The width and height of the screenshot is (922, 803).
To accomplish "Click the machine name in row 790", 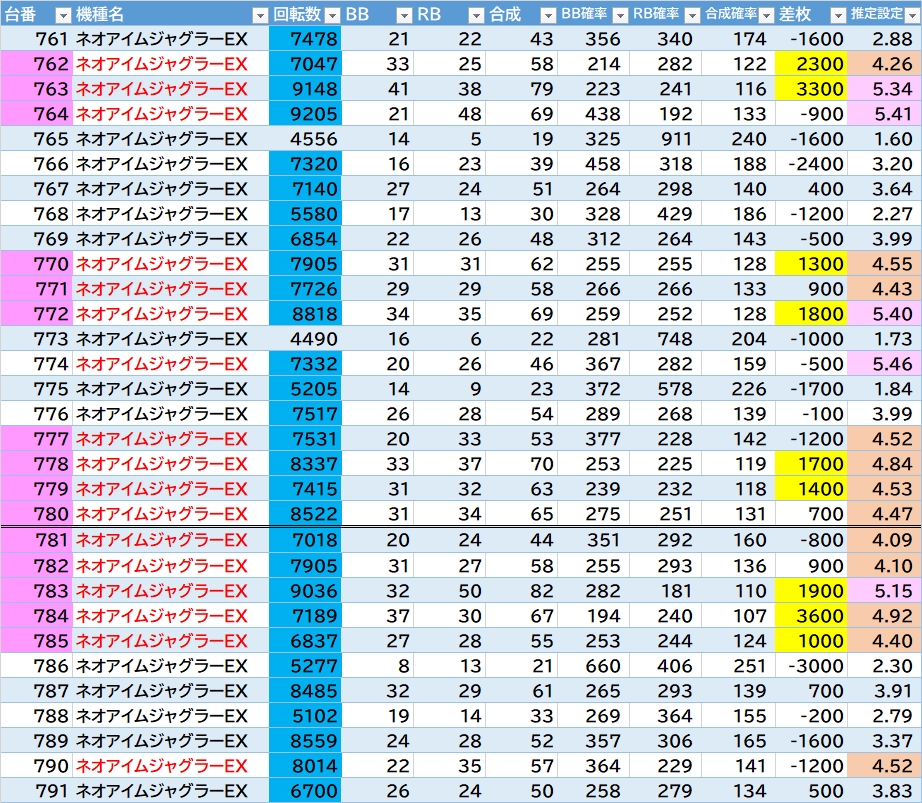I will point(162,765).
